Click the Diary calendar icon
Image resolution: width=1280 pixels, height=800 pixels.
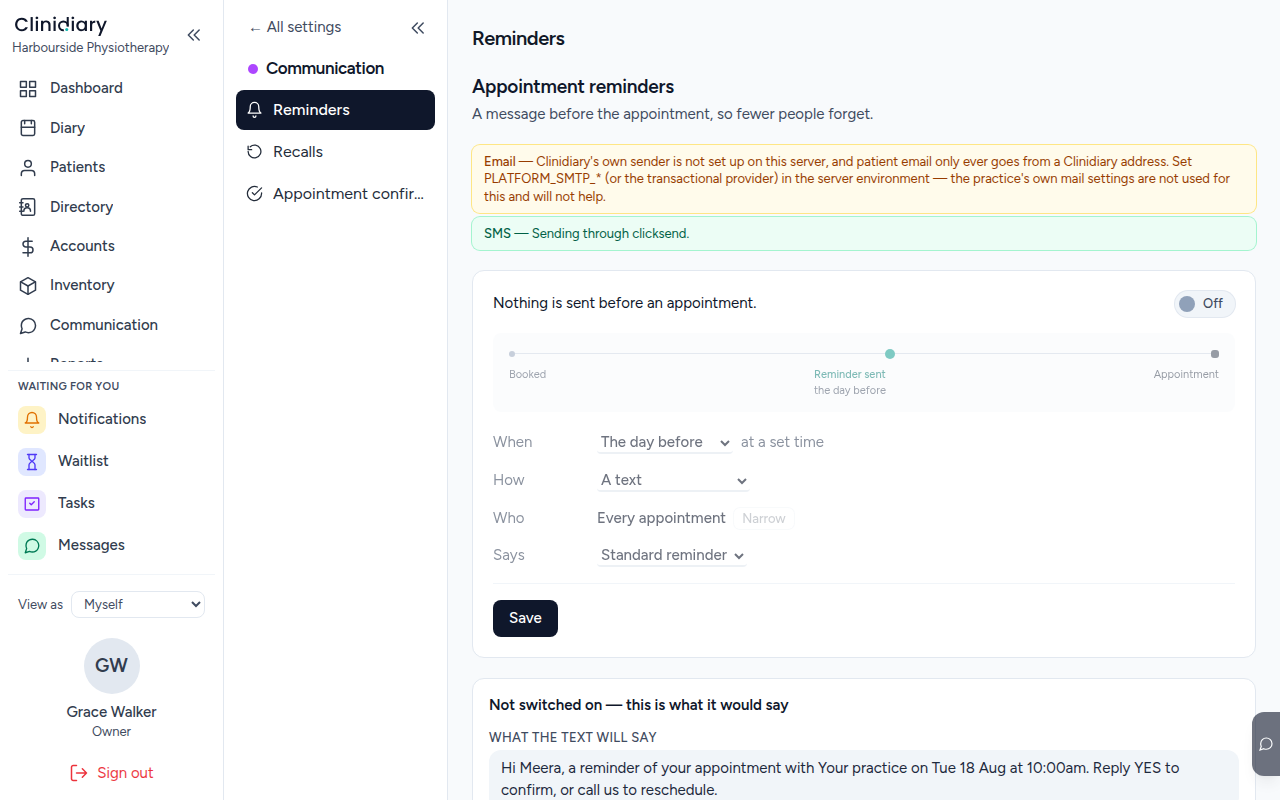[28, 128]
